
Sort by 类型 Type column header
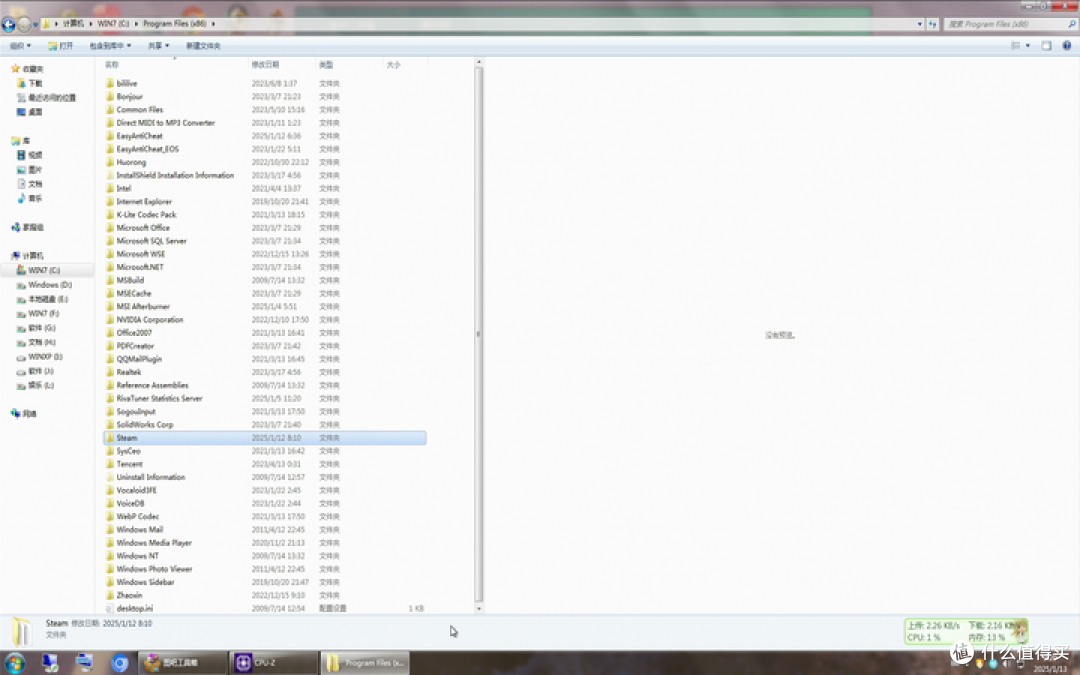pos(326,65)
